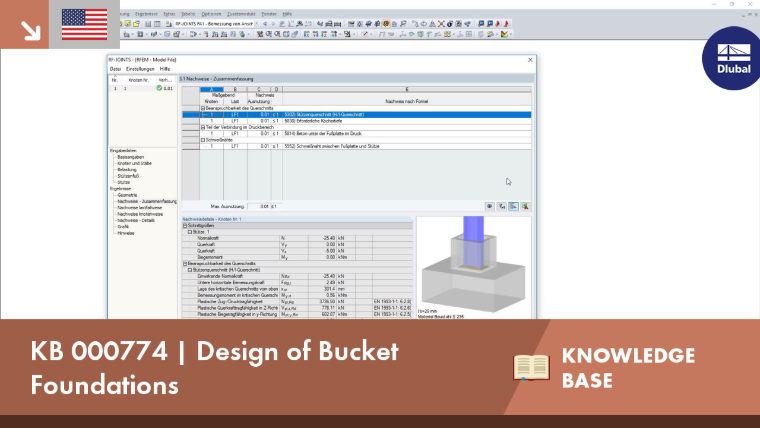The width and height of the screenshot is (760, 428).
Task: Click the Excel export icon below the results table
Action: 525,206
